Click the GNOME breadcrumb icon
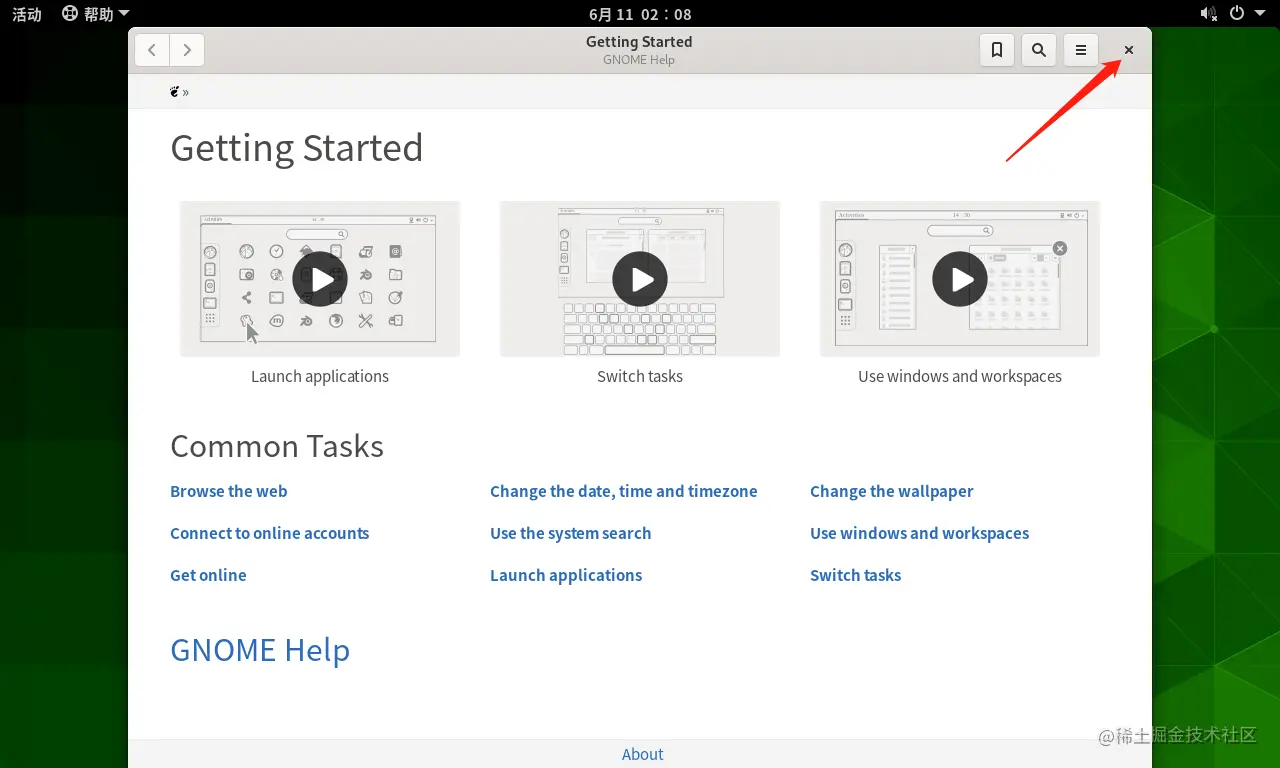1280x768 pixels. click(175, 91)
